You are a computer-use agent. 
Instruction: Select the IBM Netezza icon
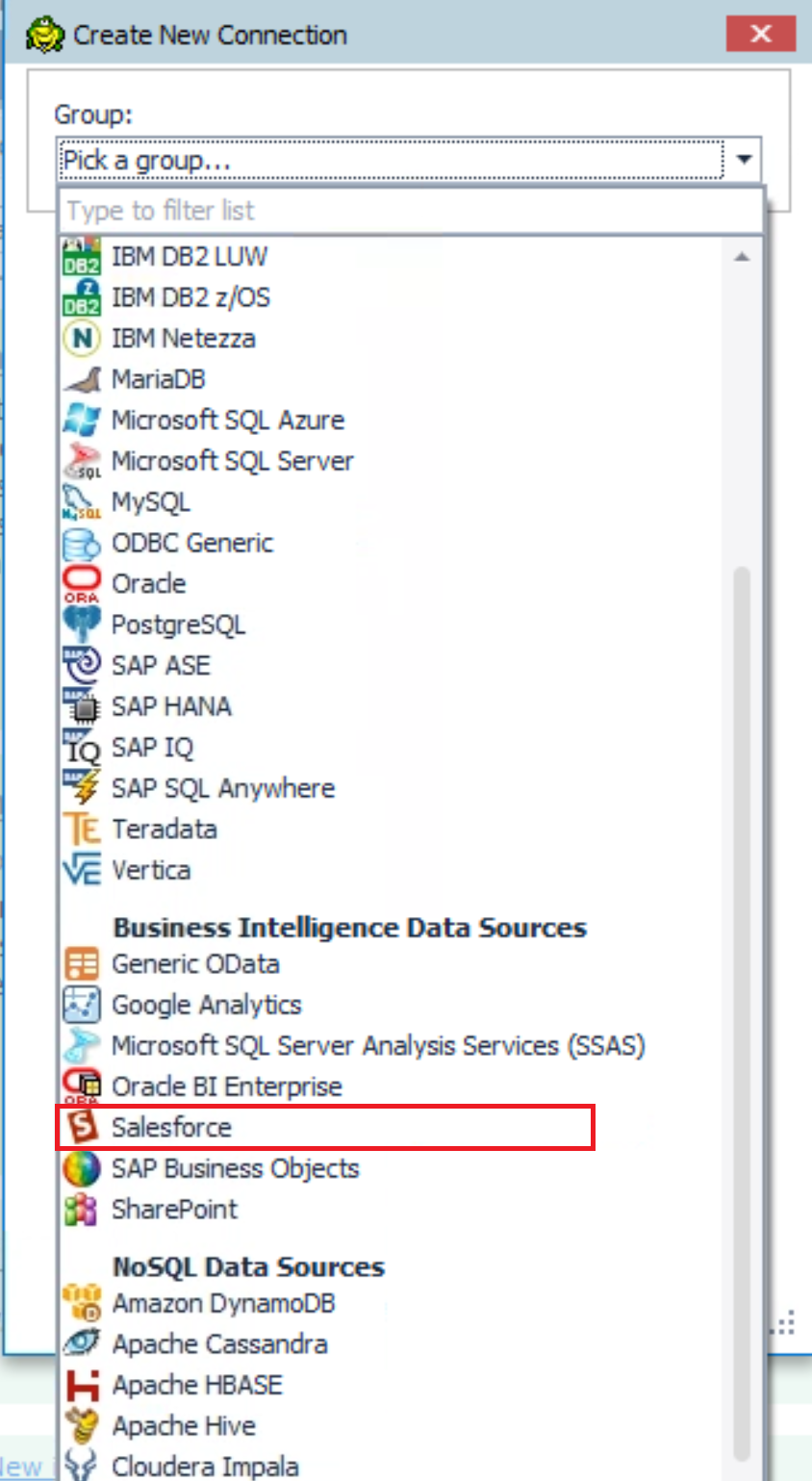(81, 339)
